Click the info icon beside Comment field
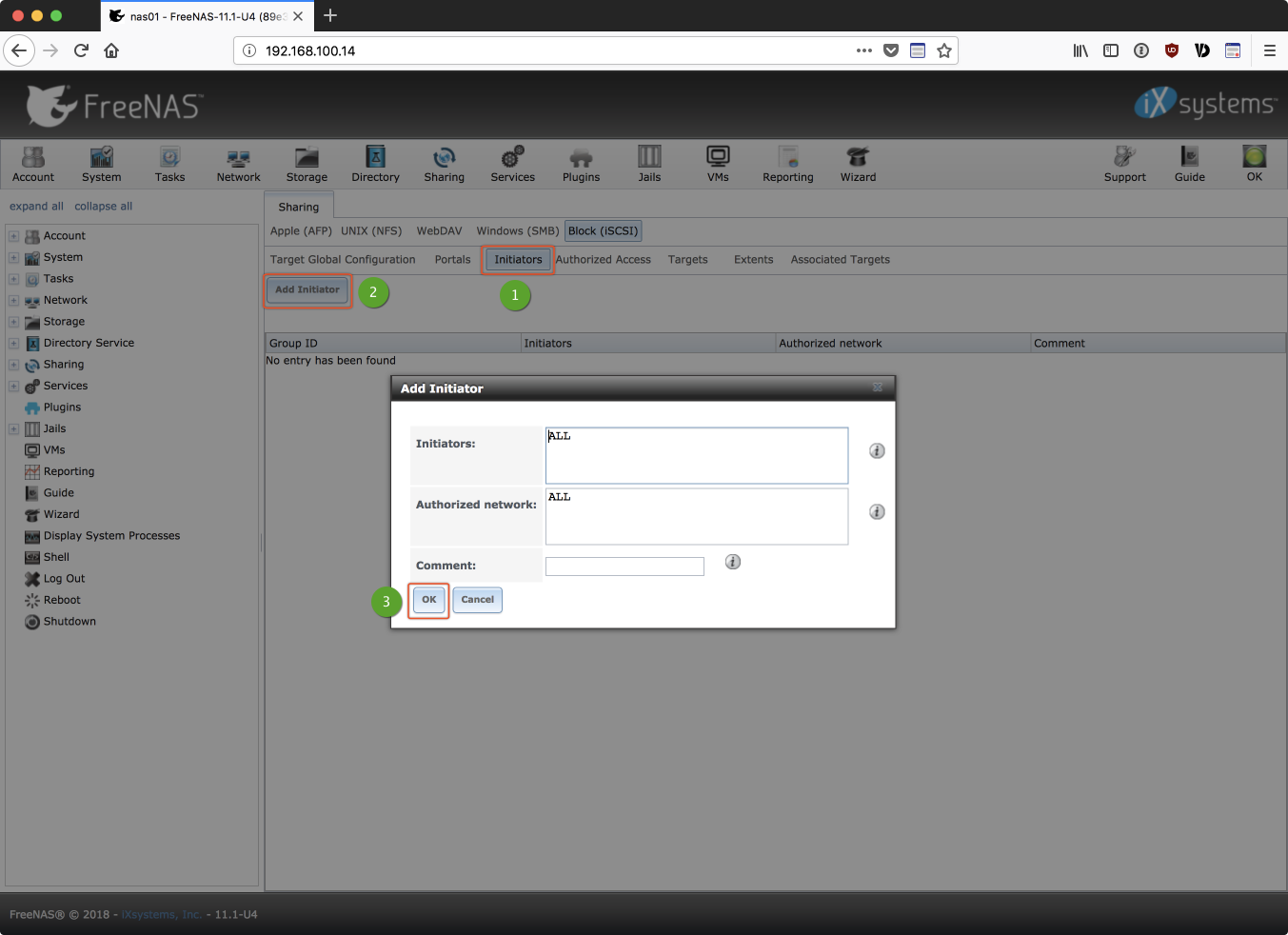This screenshot has height=935, width=1288. tap(733, 562)
